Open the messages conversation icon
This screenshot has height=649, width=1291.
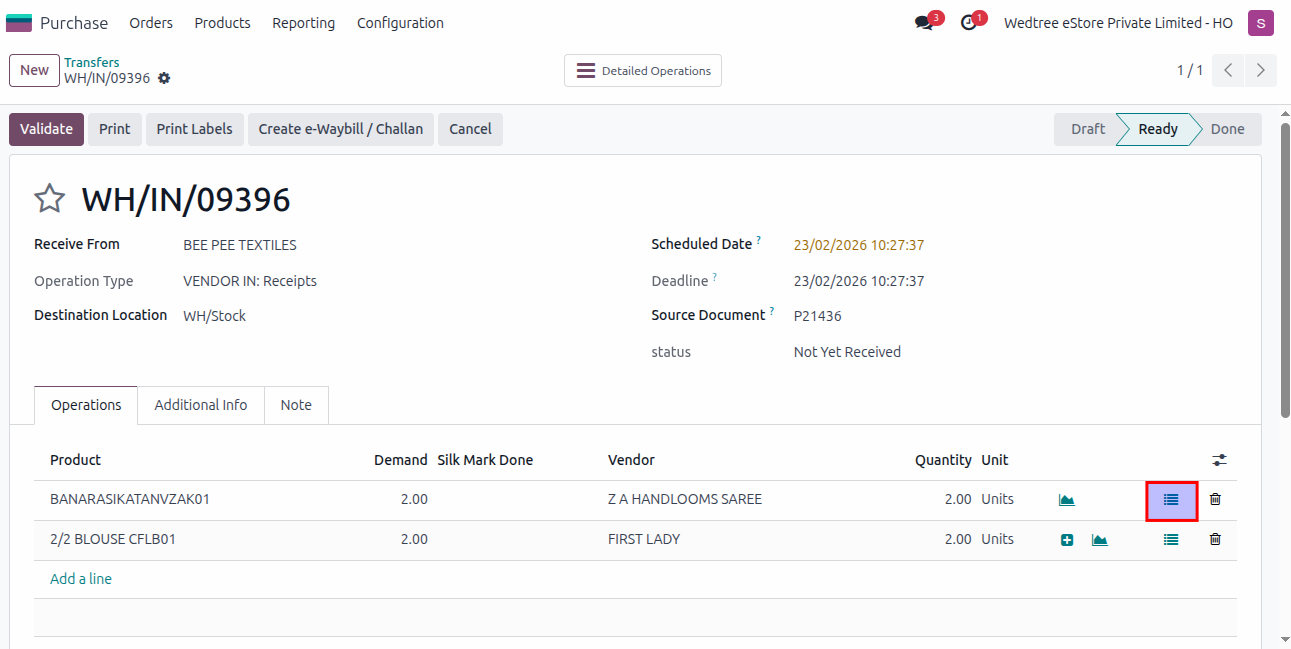tap(924, 23)
